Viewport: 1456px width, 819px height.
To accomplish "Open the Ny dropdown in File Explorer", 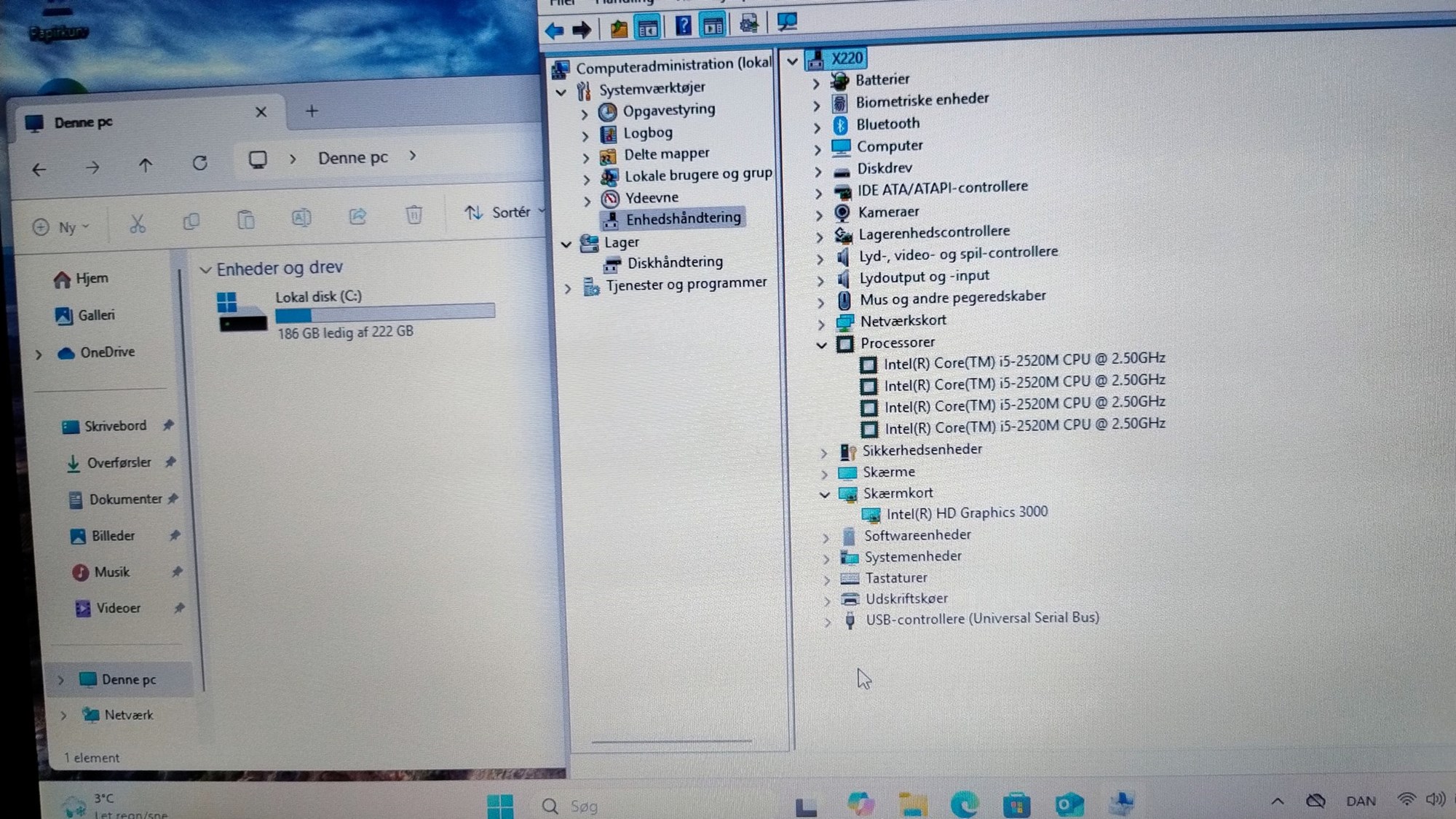I will pos(61,227).
